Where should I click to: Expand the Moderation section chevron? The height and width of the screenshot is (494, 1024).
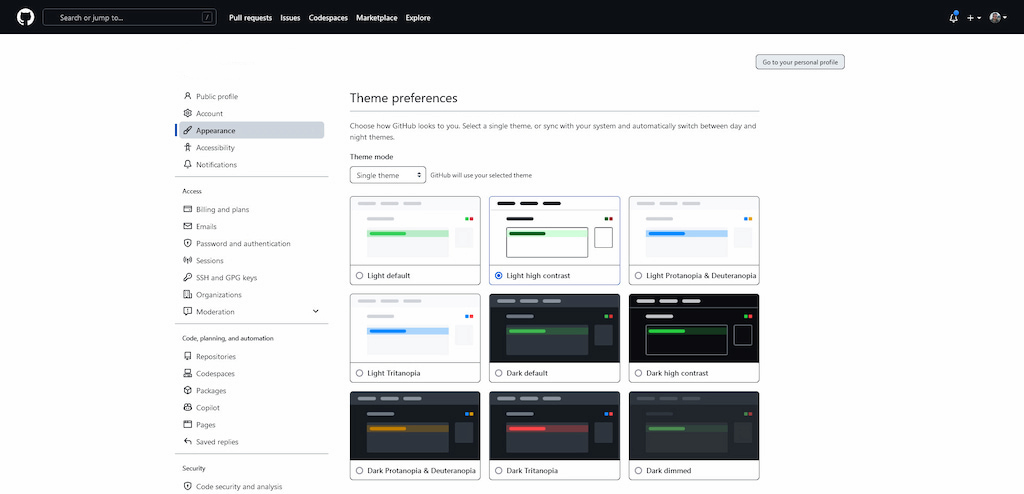pyautogui.click(x=316, y=312)
